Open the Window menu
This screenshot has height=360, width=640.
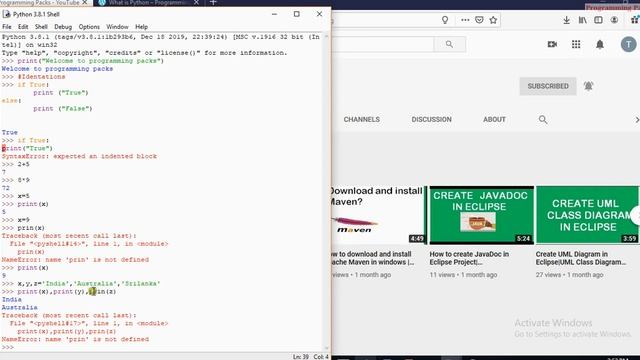[x=117, y=27]
